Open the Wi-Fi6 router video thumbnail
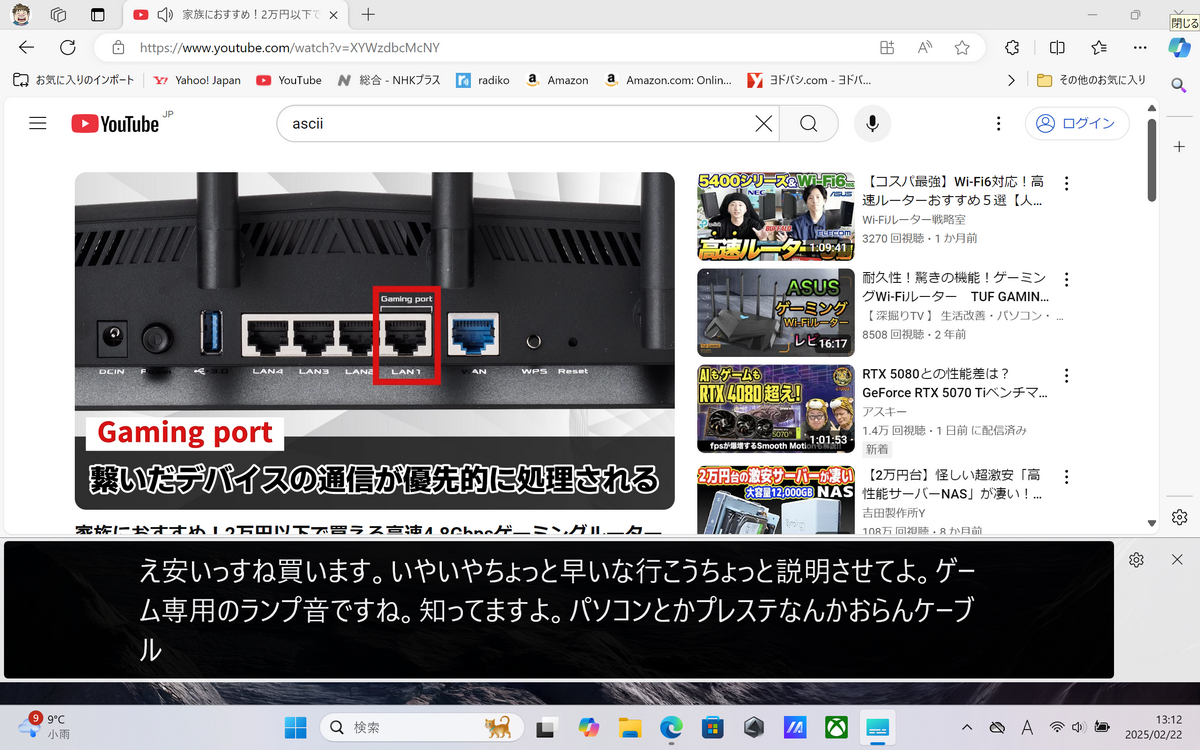Viewport: 1200px width, 750px height. (x=776, y=215)
